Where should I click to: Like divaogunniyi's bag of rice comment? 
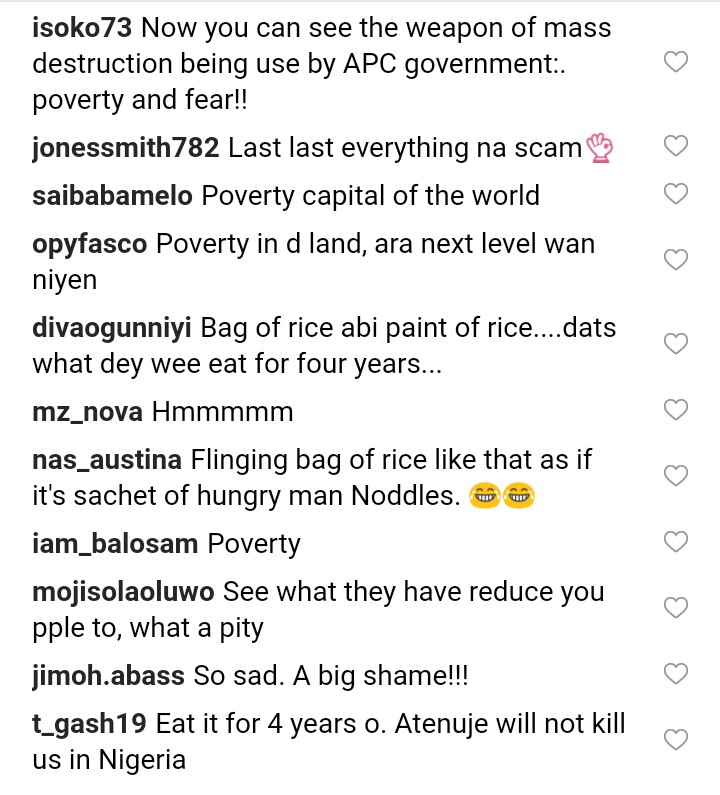click(x=676, y=344)
